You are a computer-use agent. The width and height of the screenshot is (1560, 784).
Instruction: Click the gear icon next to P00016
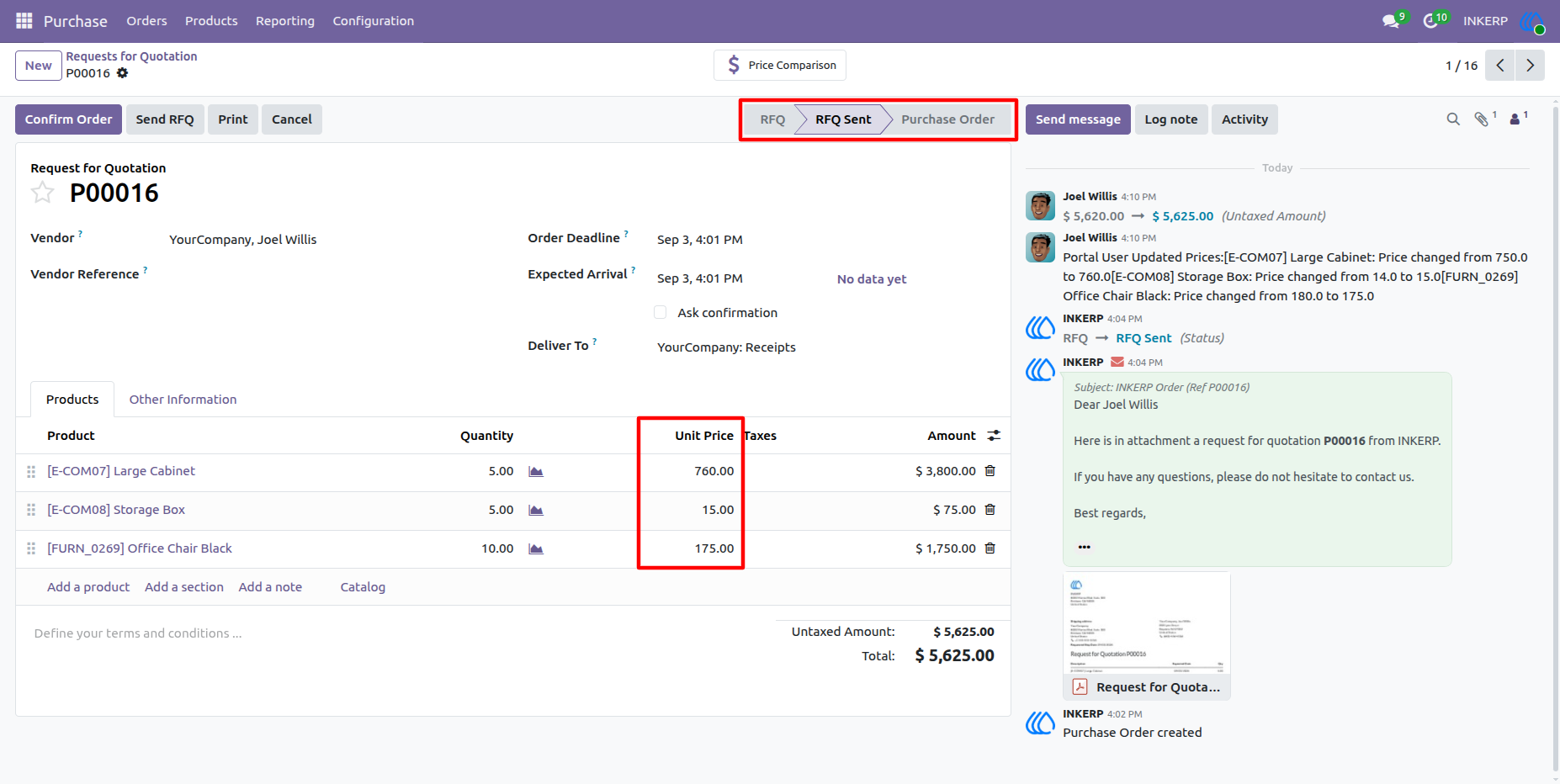123,73
